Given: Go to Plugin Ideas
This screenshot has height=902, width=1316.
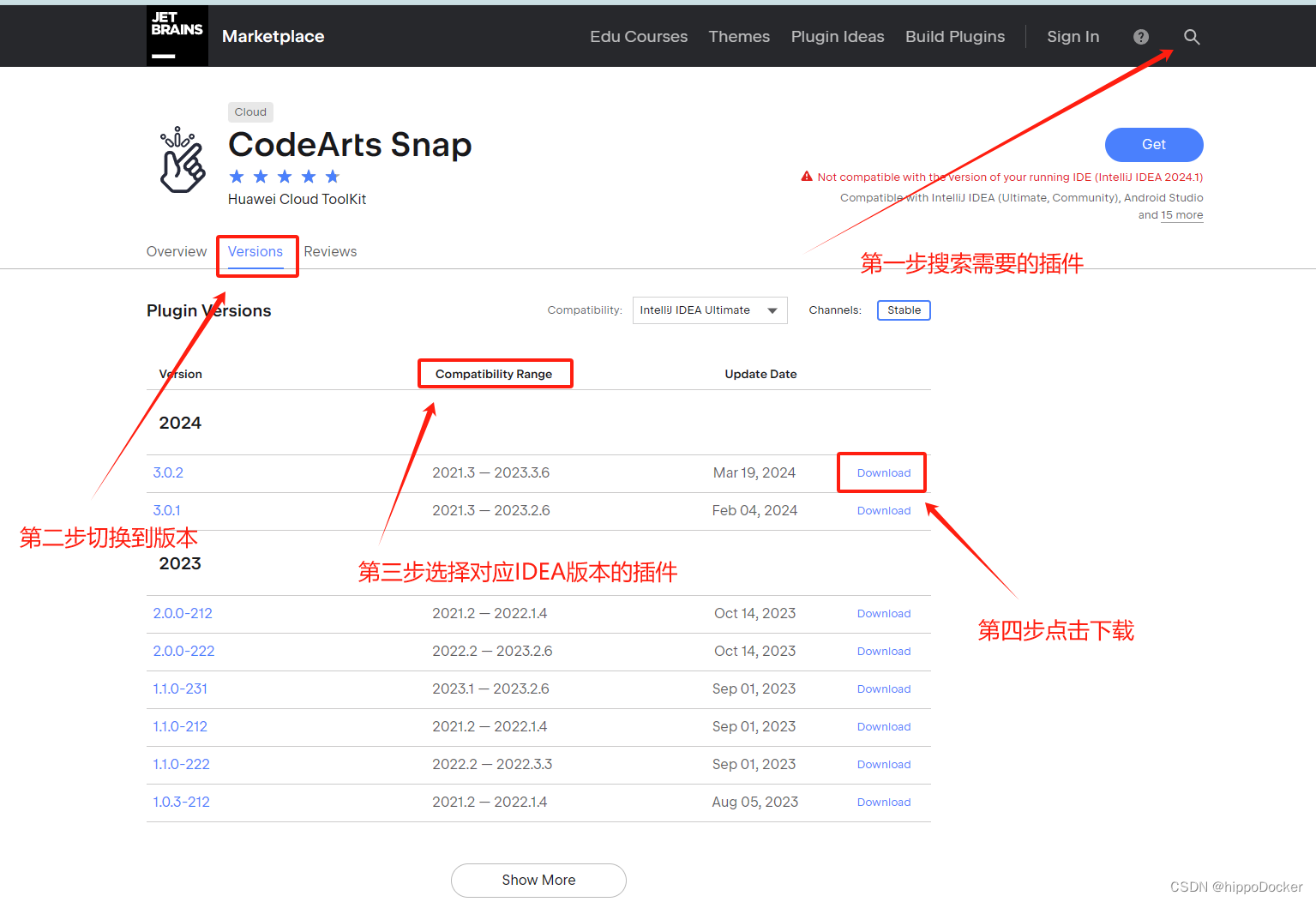Looking at the screenshot, I should point(838,36).
